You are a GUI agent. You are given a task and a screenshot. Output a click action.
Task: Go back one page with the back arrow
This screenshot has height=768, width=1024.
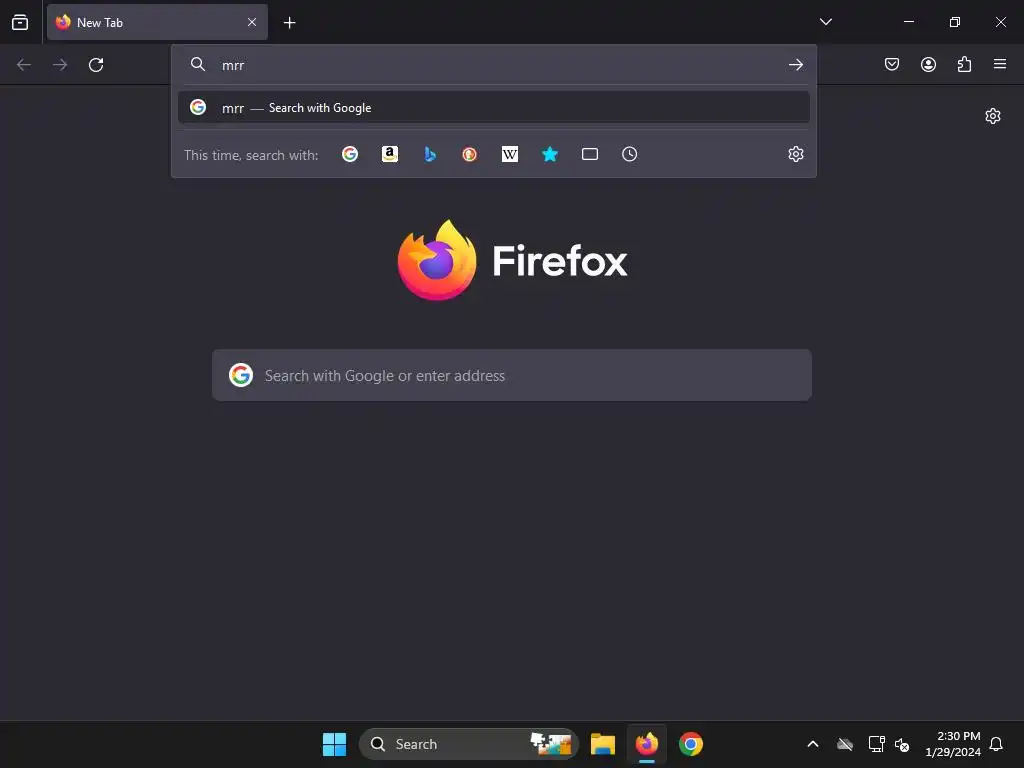point(24,65)
